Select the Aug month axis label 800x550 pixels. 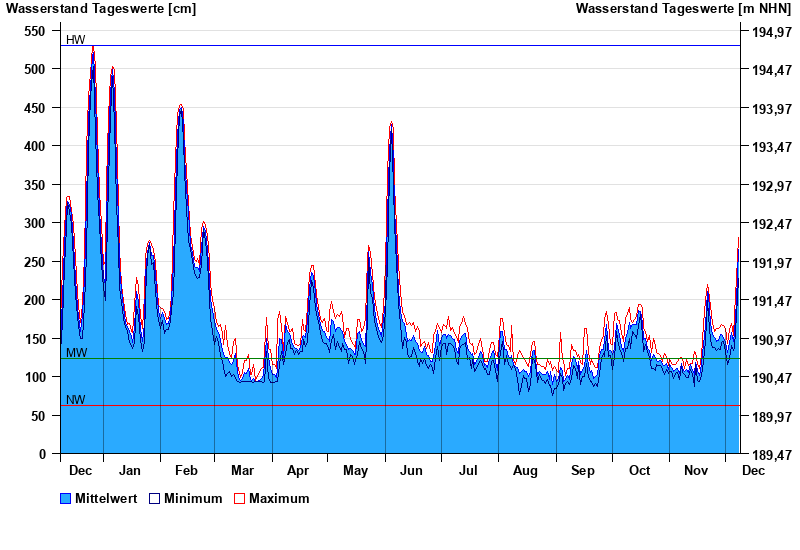pos(525,470)
